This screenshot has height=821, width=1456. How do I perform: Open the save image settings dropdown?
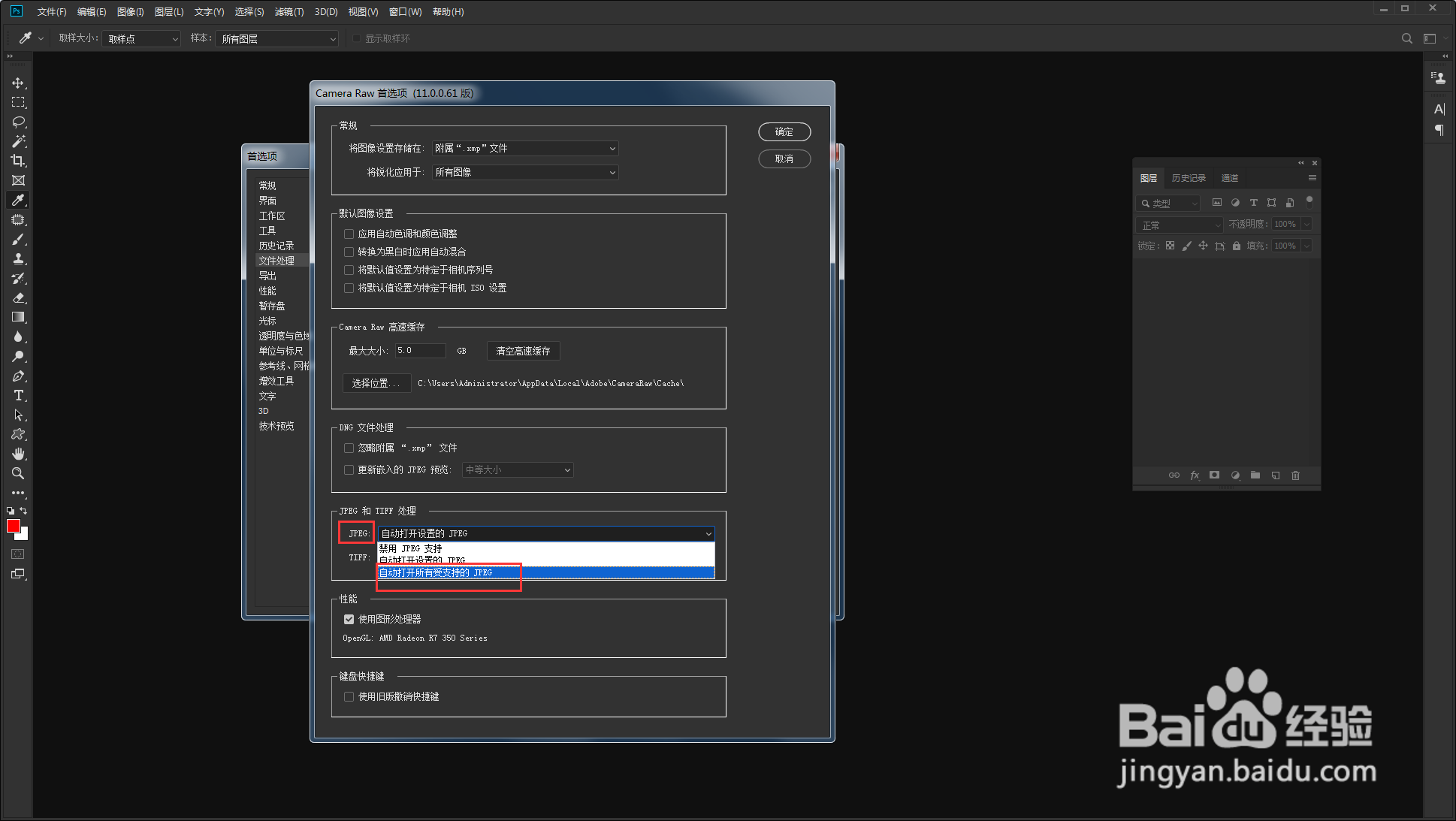(x=524, y=149)
